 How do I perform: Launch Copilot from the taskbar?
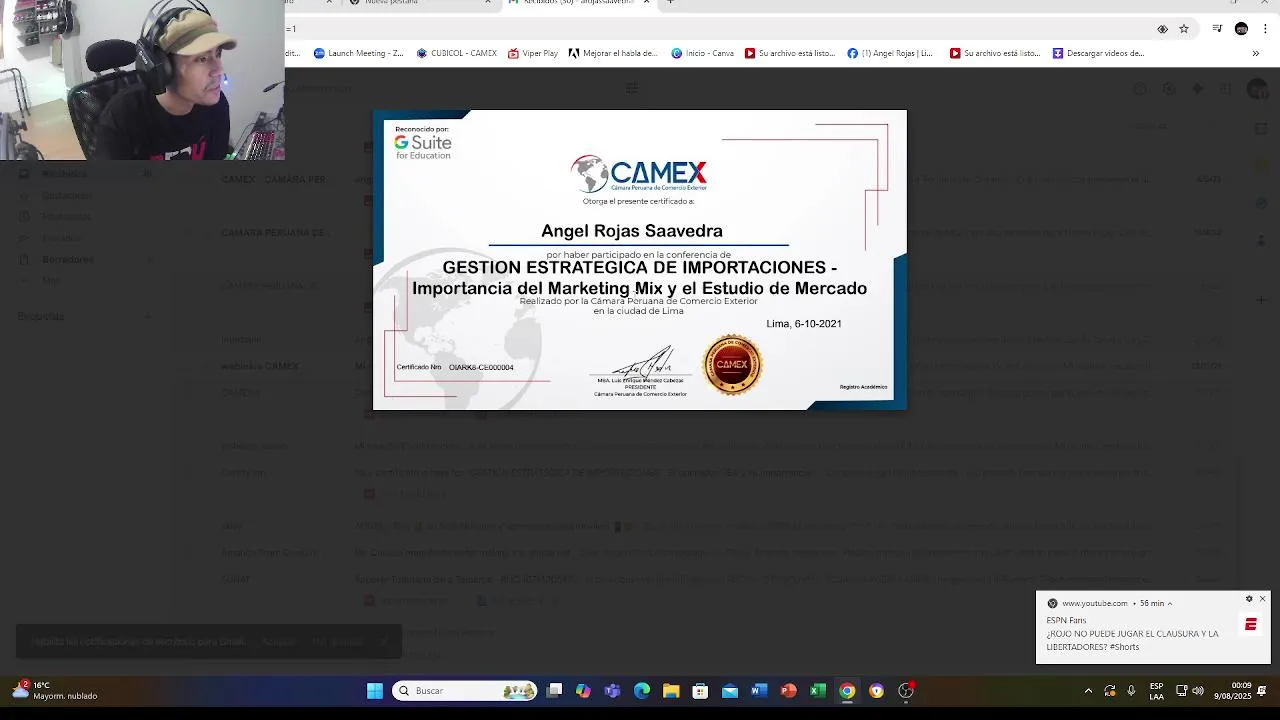tap(584, 690)
